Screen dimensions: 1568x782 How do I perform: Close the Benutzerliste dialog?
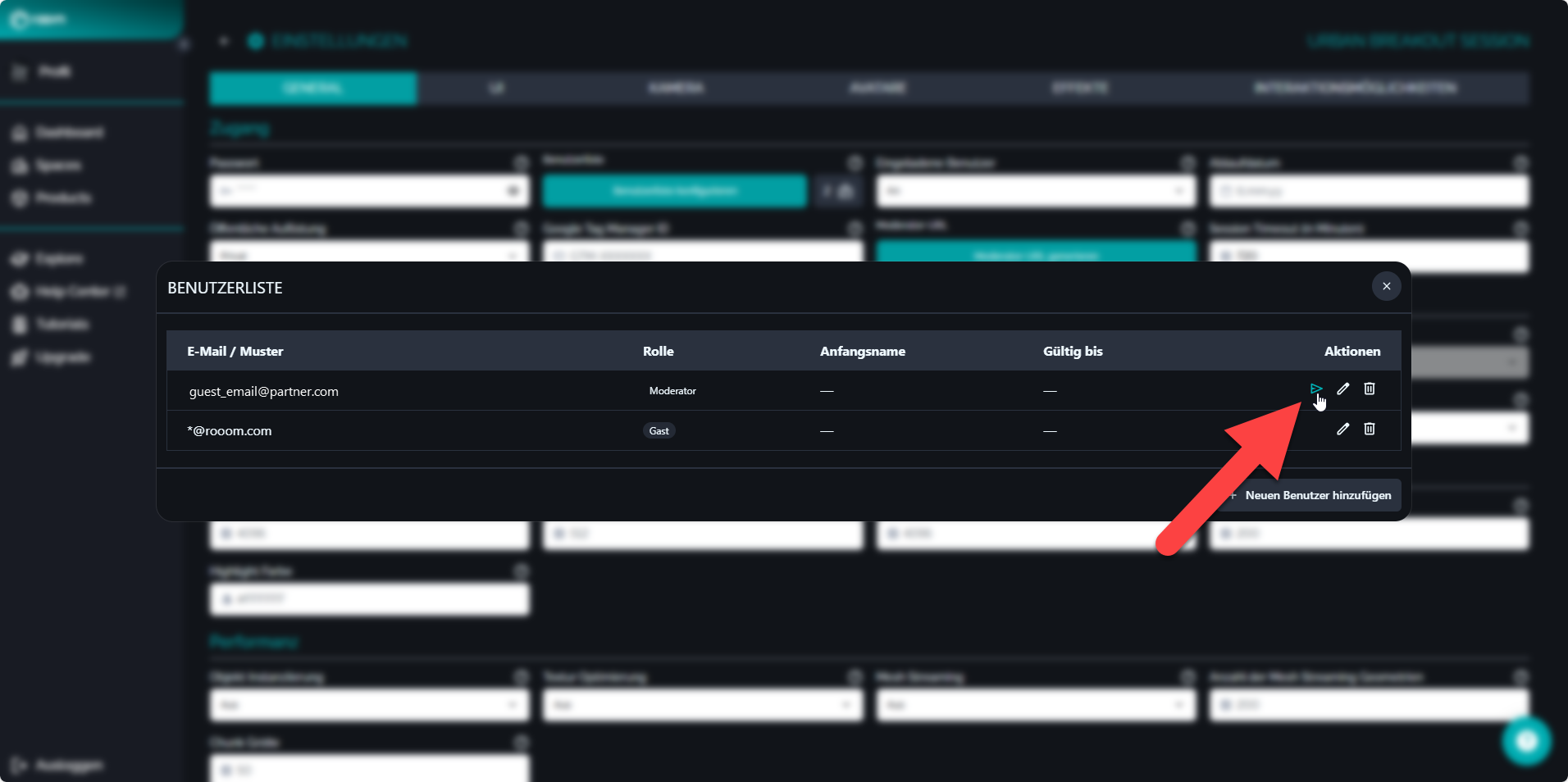(1386, 286)
